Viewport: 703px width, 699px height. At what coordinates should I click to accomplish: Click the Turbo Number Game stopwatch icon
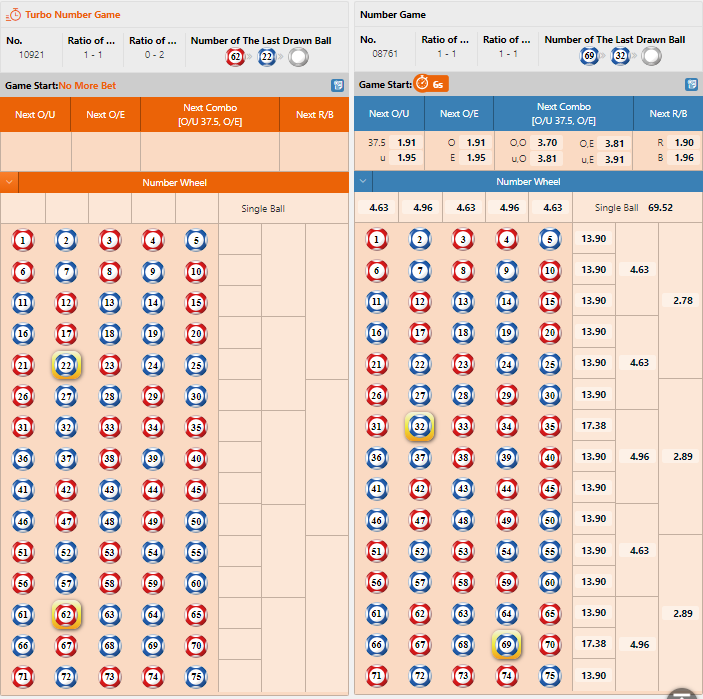[15, 15]
